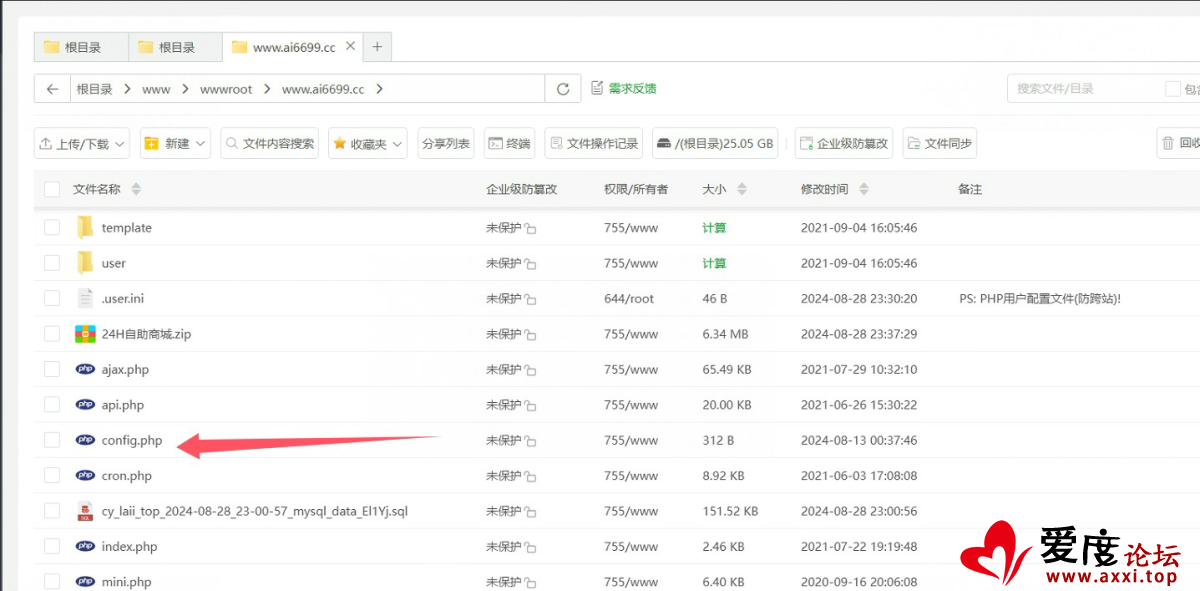Open a new tab with the plus button
The width and height of the screenshot is (1200, 591).
377,47
